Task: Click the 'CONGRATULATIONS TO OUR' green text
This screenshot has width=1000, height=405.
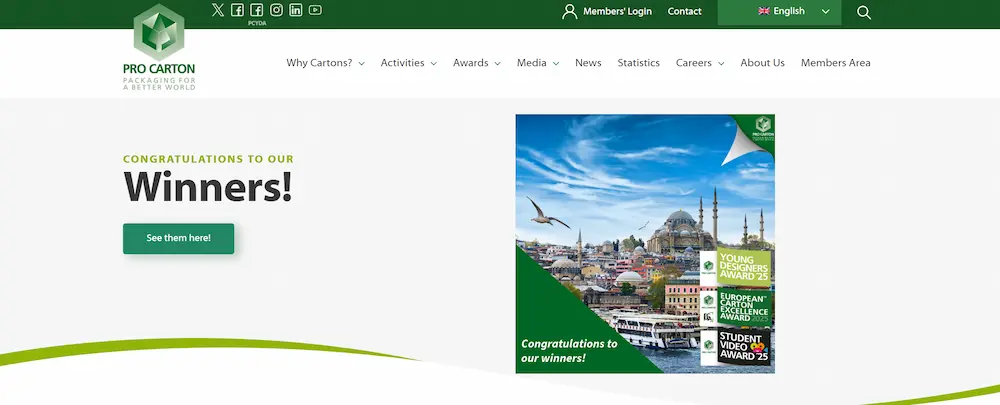Action: point(209,159)
